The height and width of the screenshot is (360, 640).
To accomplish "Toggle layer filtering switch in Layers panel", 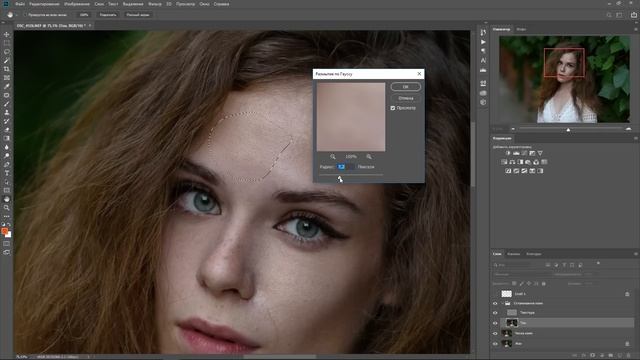I will [x=598, y=264].
